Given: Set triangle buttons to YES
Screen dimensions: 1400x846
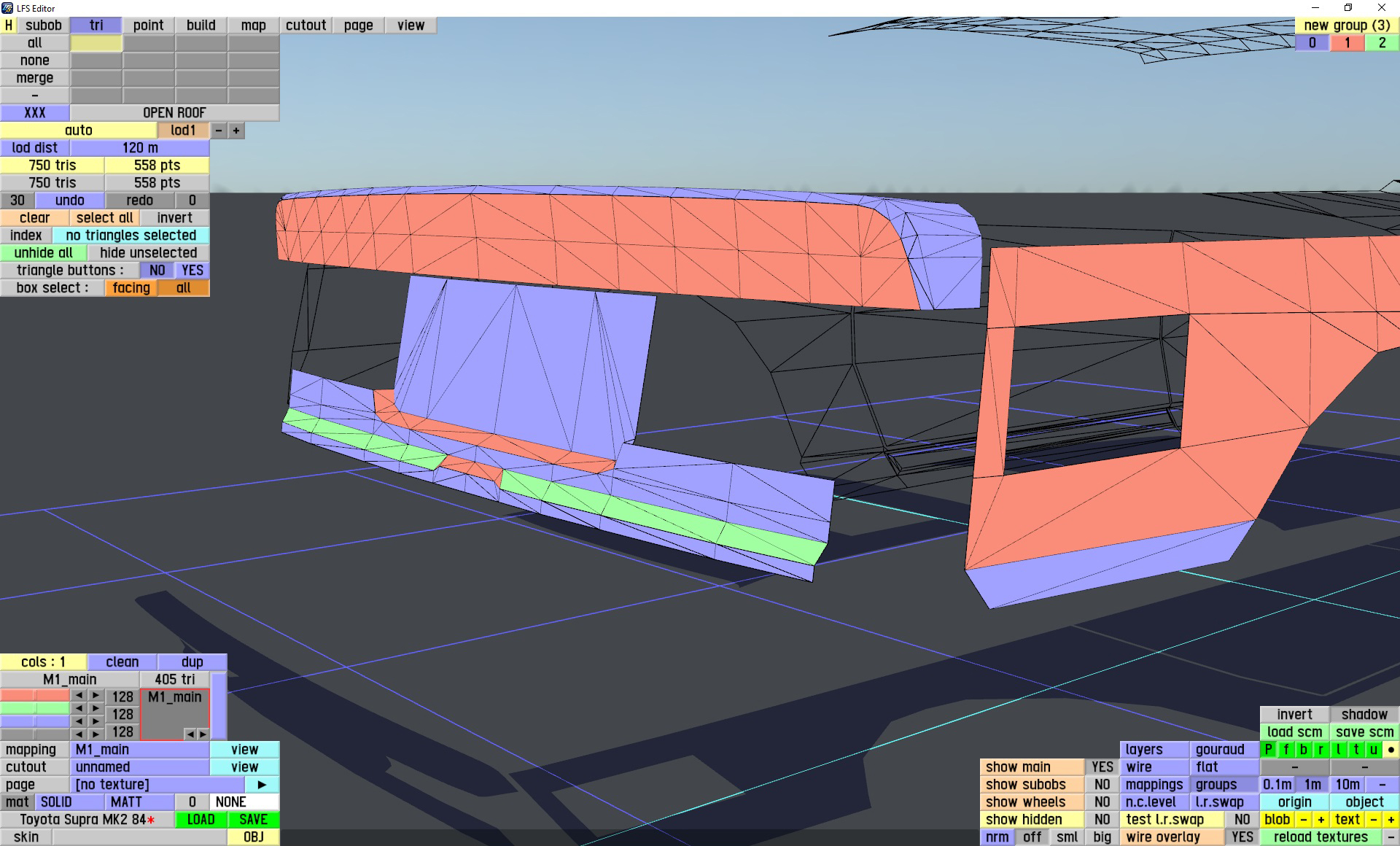Looking at the screenshot, I should [192, 270].
